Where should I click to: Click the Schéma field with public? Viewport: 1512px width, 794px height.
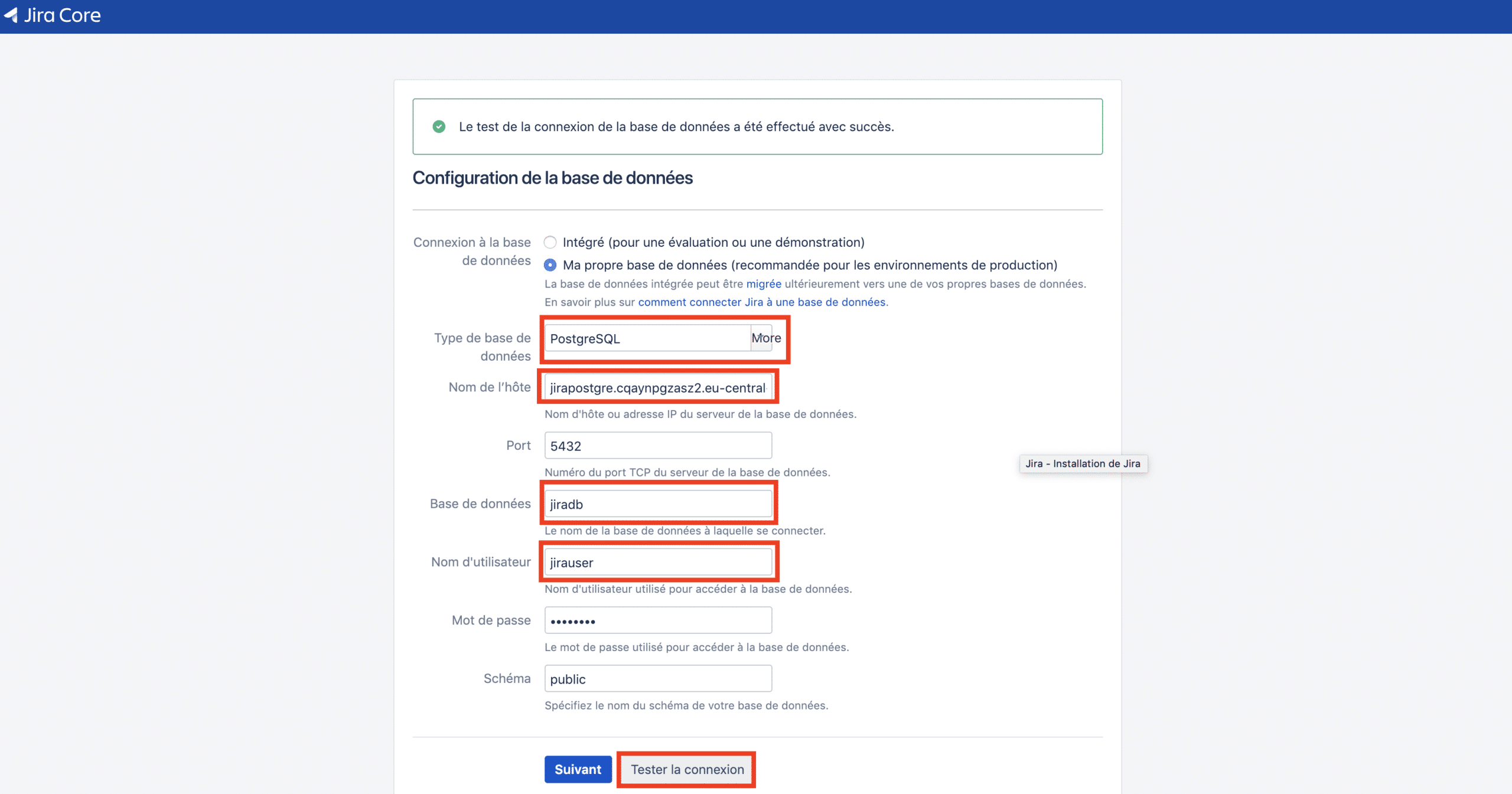tap(658, 678)
